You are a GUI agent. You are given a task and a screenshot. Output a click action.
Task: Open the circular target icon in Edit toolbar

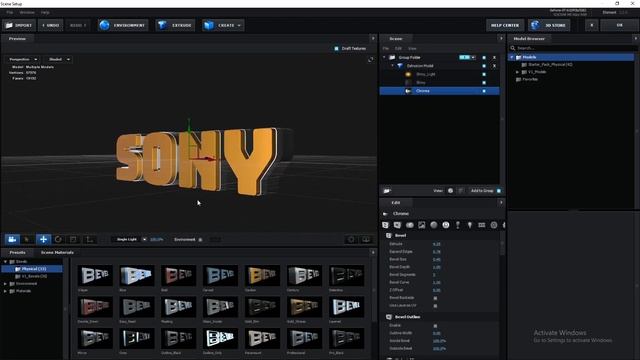click(494, 225)
